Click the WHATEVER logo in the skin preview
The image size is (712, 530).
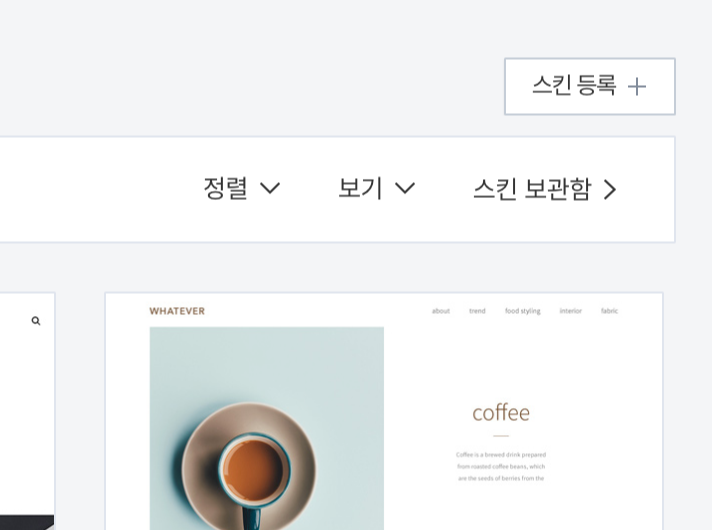(x=177, y=311)
